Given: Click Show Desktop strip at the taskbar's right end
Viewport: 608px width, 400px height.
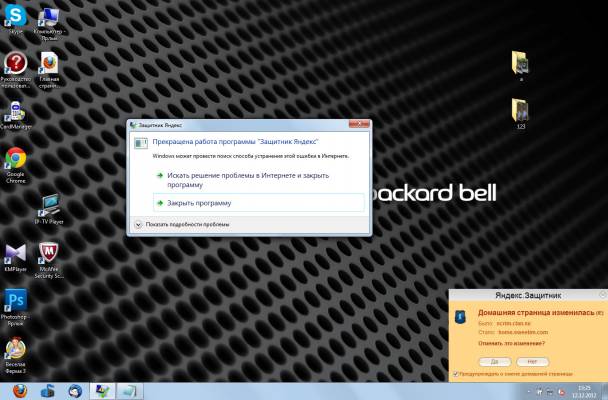Looking at the screenshot, I should 605,391.
